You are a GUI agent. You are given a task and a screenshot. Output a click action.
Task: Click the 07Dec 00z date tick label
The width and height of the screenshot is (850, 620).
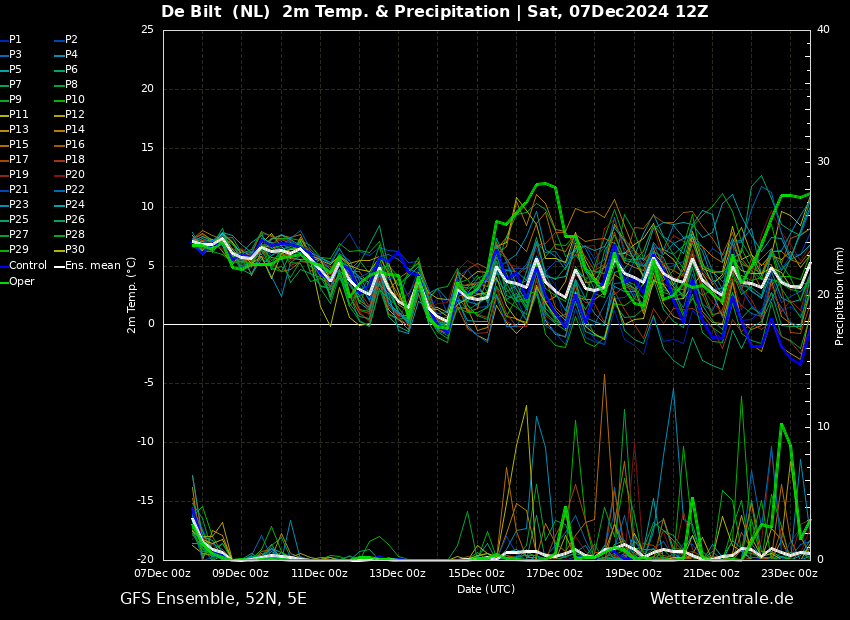[163, 573]
